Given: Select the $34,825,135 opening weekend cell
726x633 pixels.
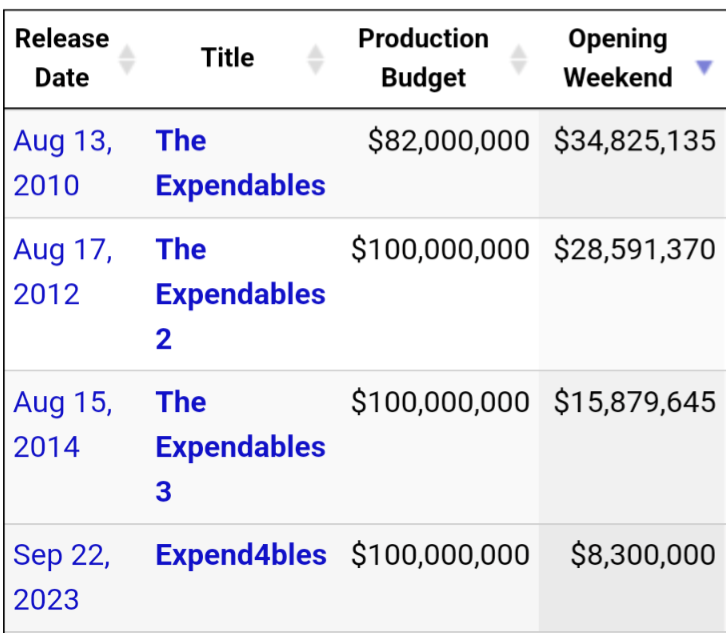Looking at the screenshot, I should [635, 141].
